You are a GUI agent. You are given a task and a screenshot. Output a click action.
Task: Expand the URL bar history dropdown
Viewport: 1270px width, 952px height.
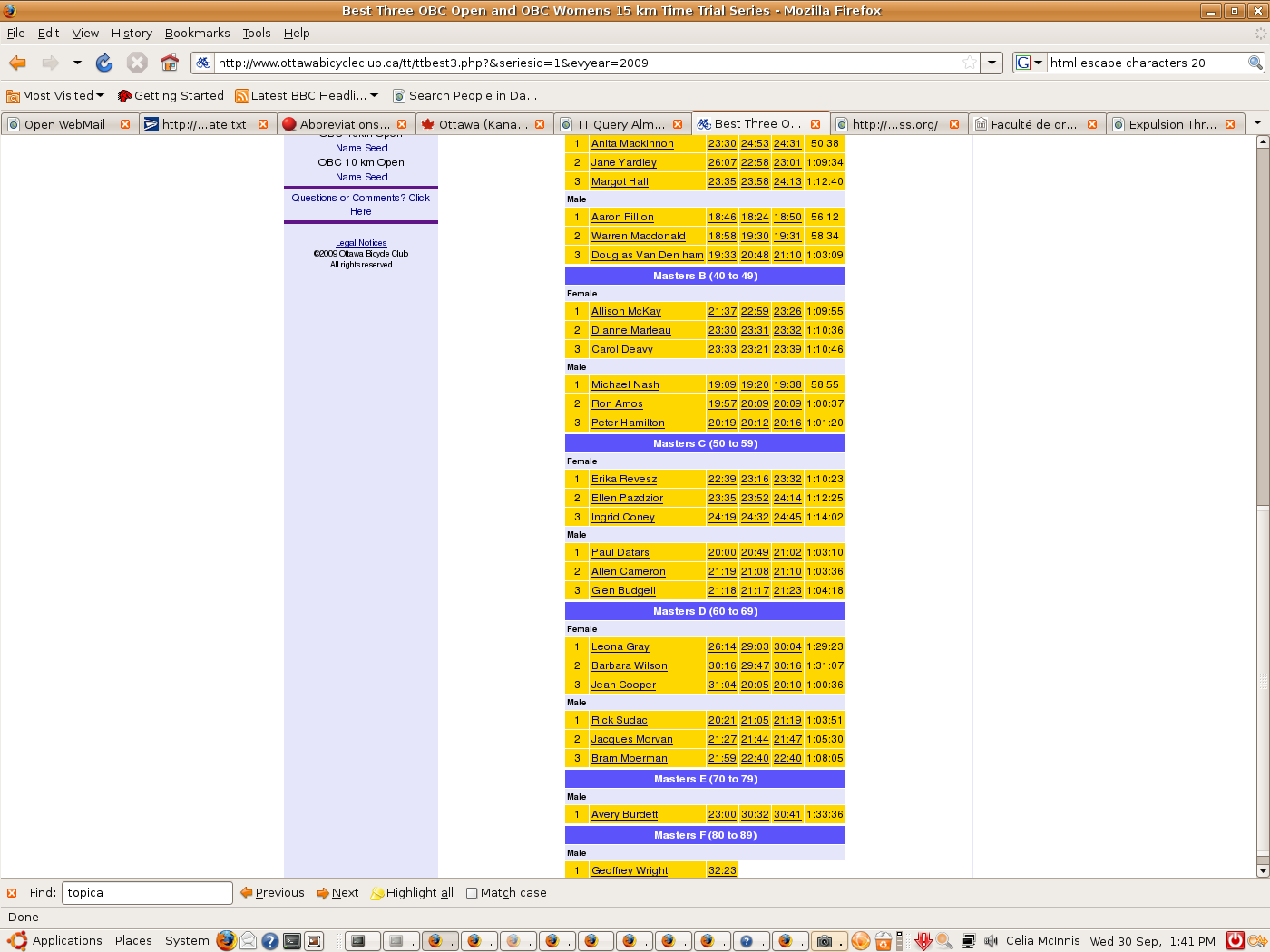coord(992,63)
